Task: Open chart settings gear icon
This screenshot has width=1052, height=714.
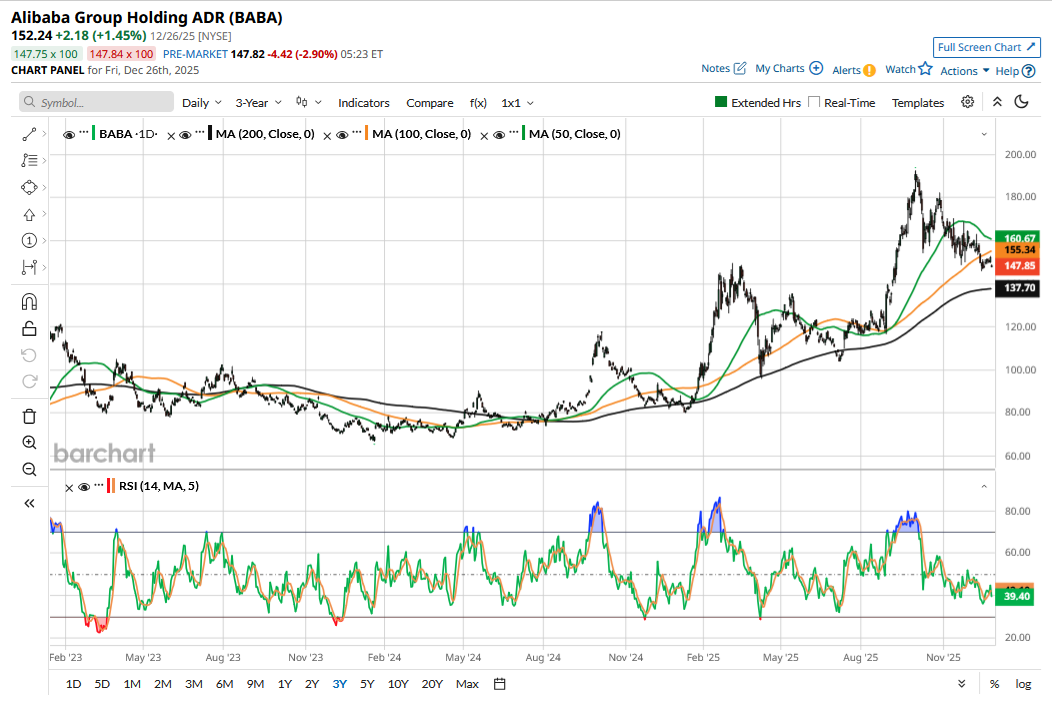Action: coord(967,102)
